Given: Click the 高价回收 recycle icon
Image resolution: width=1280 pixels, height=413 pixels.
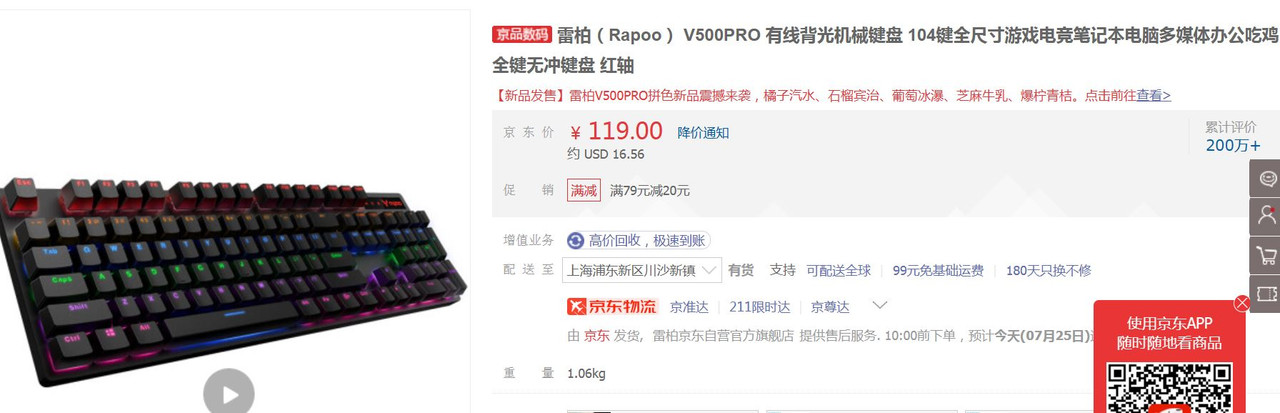Looking at the screenshot, I should coord(575,241).
